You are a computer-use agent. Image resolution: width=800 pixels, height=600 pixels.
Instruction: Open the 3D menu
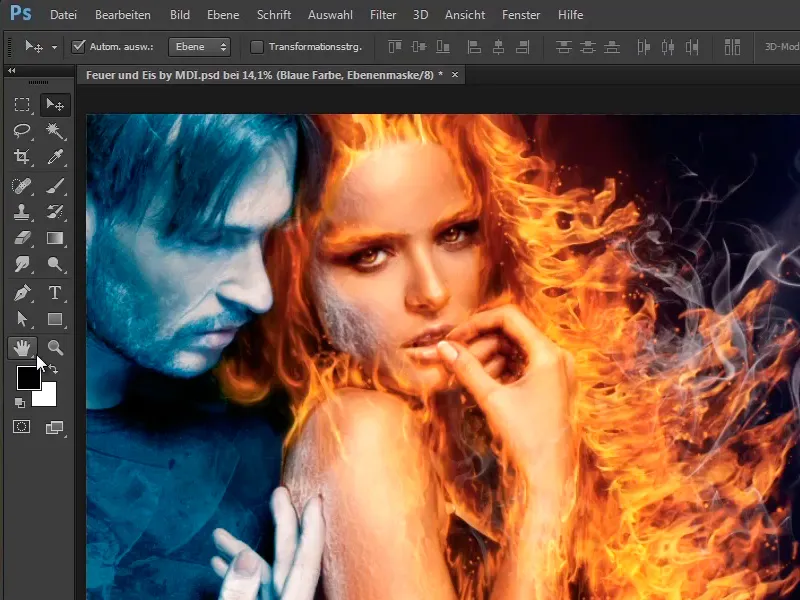pos(420,15)
